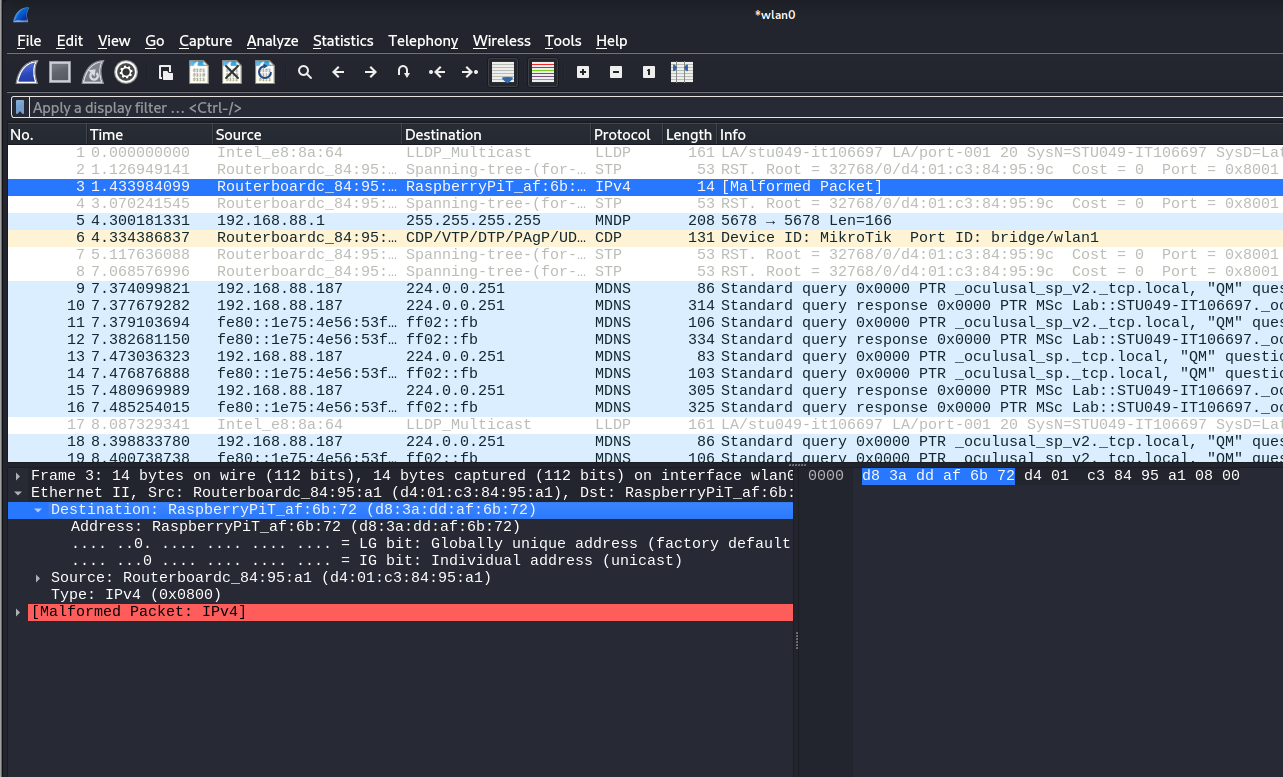This screenshot has height=777, width=1283.
Task: Open Find a packet search
Action: (x=305, y=72)
